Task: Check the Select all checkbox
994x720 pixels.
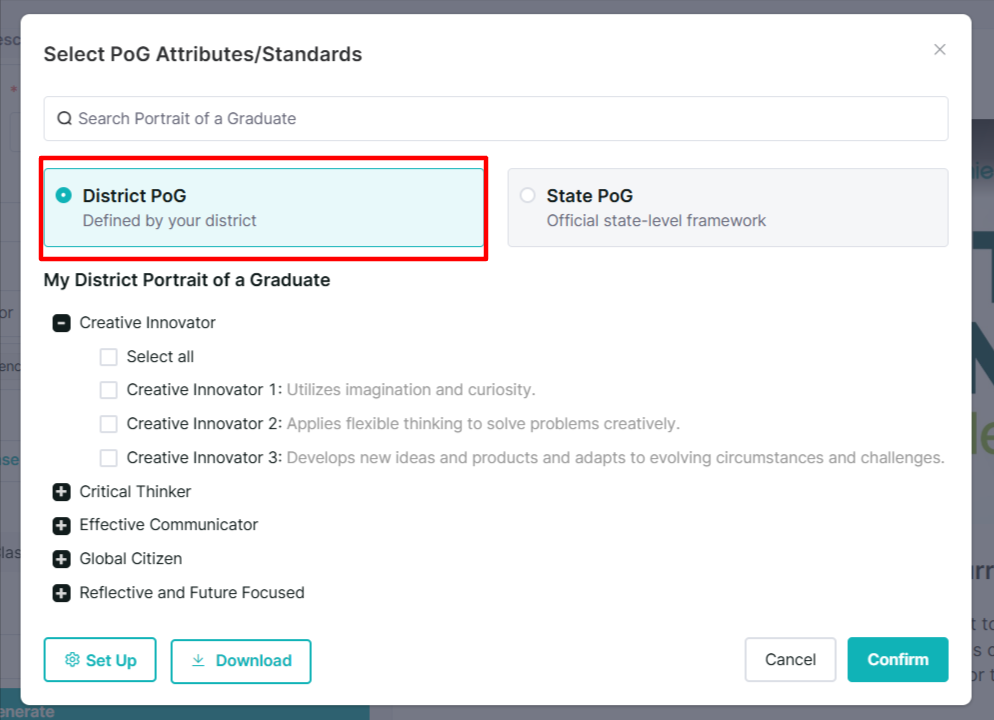Action: click(x=108, y=357)
